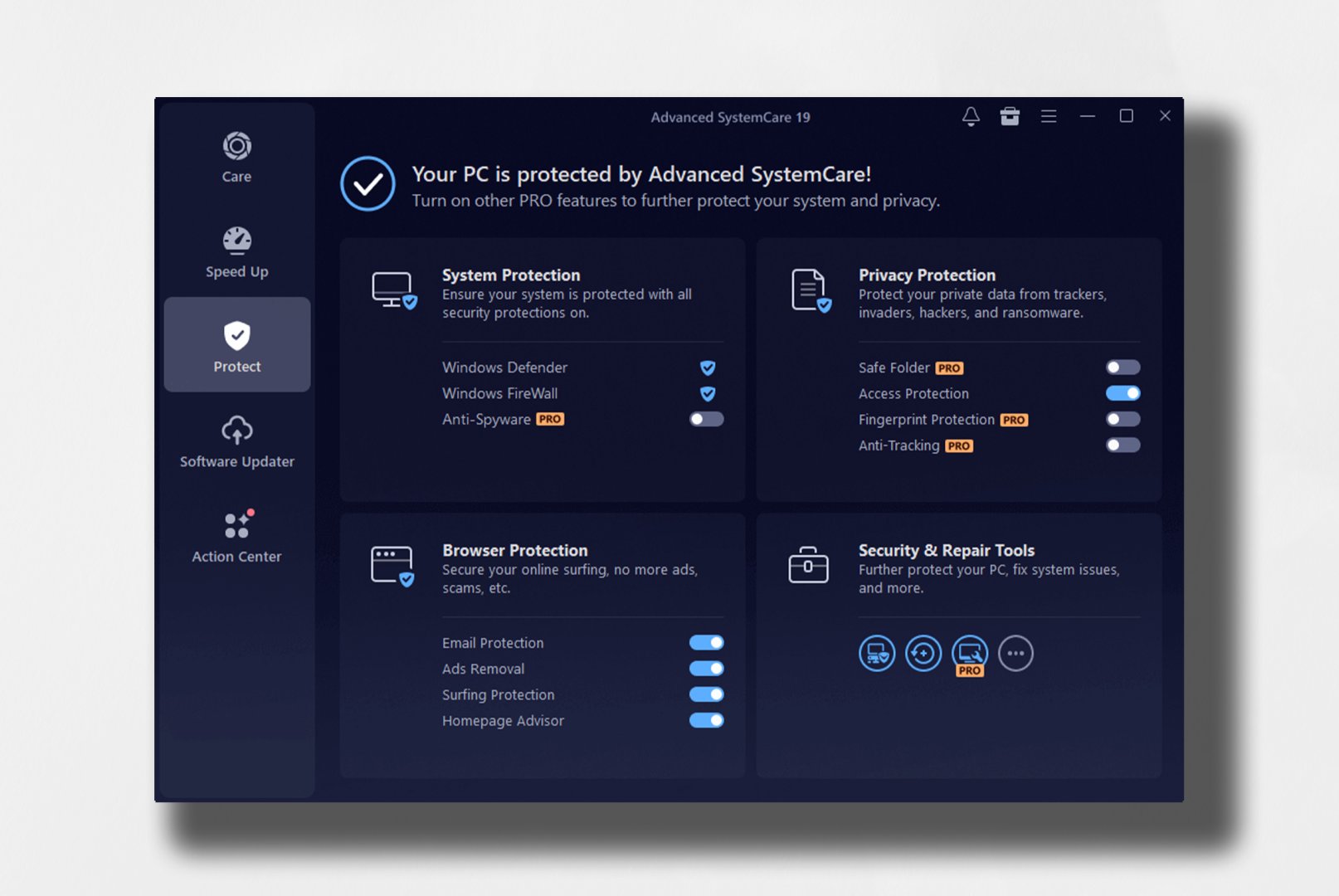Toggle Anti-Tracking on

1122,446
